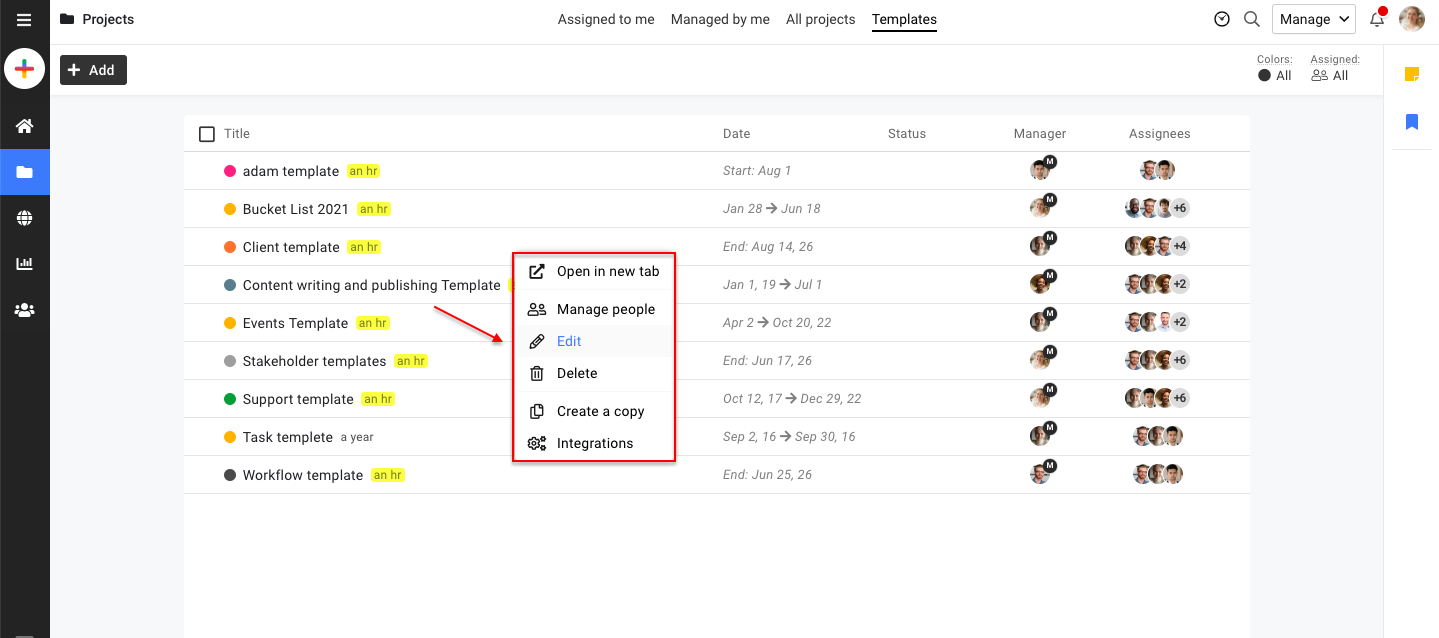Open the Support template project
This screenshot has height=638, width=1439.
298,399
